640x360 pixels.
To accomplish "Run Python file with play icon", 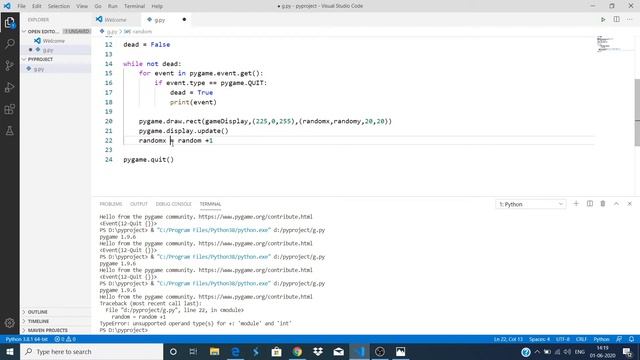I will tap(603, 20).
